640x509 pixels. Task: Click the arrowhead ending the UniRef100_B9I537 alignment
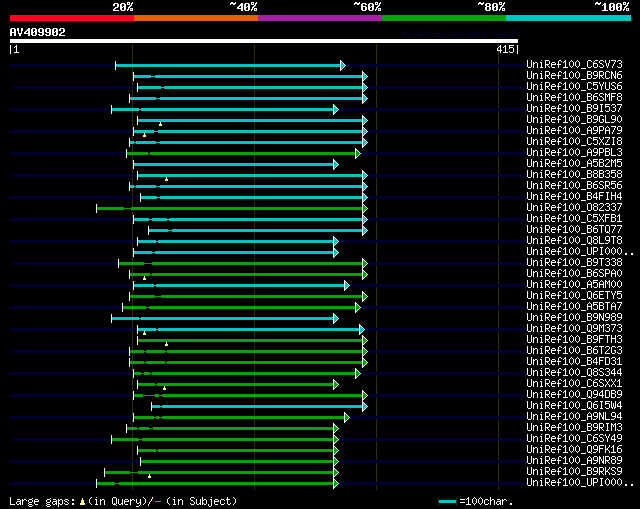[336, 109]
